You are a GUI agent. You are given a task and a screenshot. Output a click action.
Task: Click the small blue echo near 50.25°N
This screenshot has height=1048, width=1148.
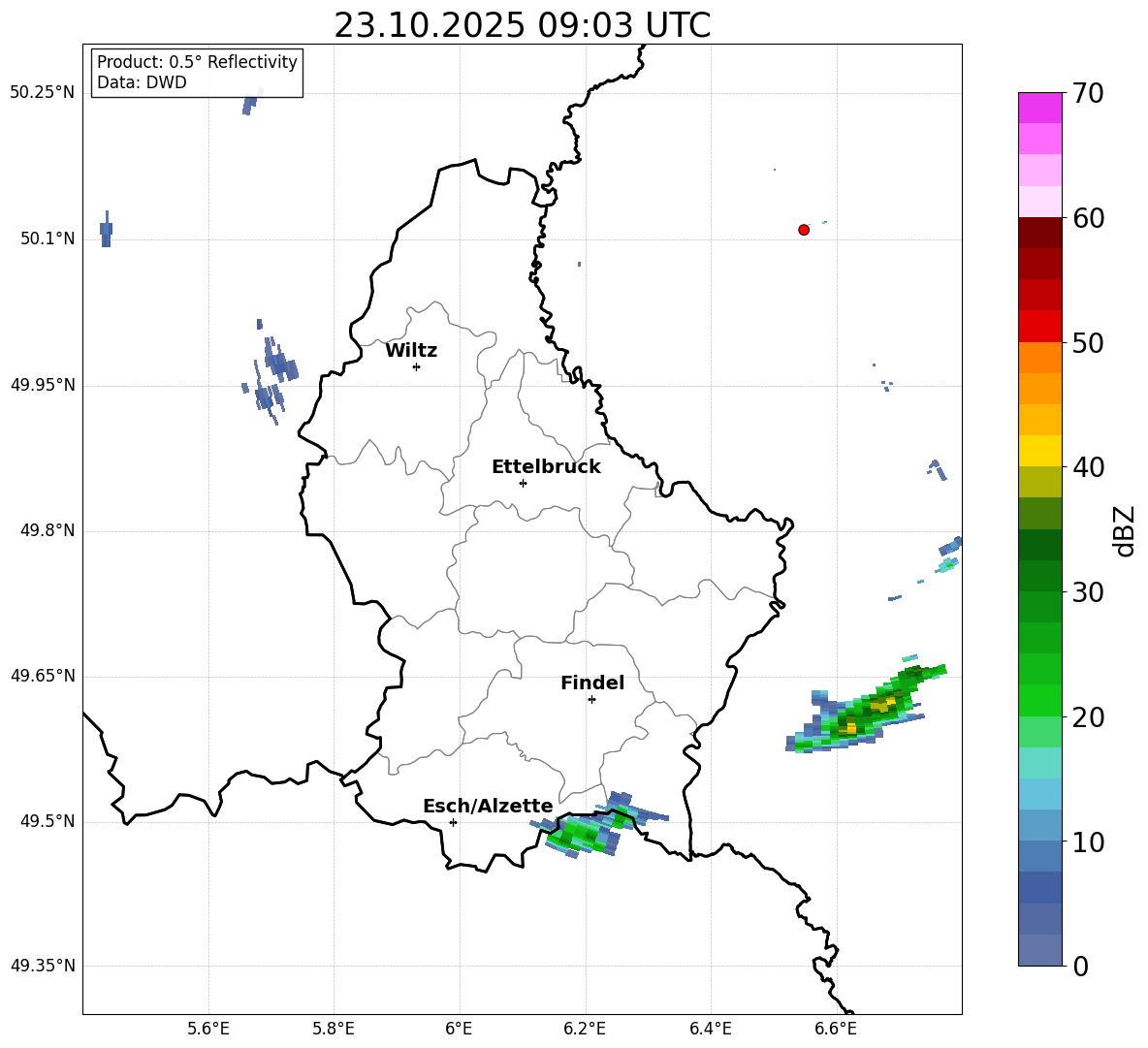point(251,103)
